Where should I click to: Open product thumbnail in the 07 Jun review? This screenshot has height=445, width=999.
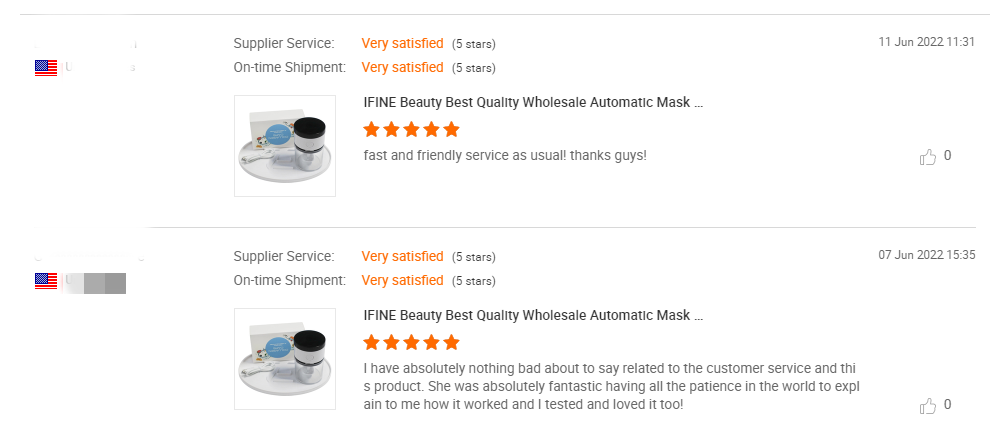click(285, 359)
